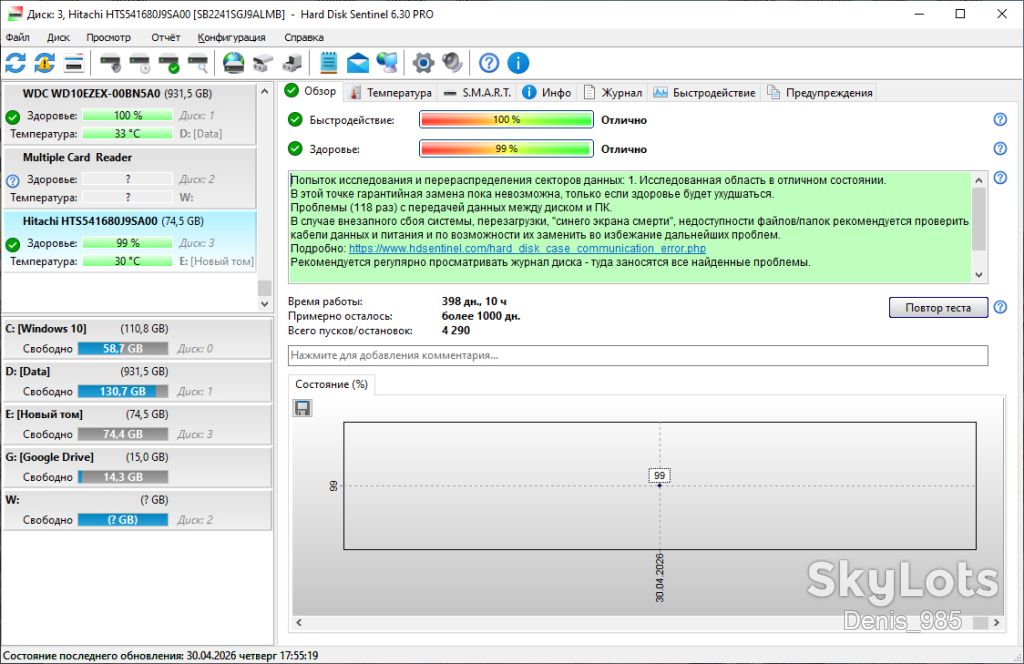Screen dimensions: 1024x664
Task: Select the WDC WD10EZEX-00BN5A0 disk
Action: pyautogui.click(x=130, y=114)
